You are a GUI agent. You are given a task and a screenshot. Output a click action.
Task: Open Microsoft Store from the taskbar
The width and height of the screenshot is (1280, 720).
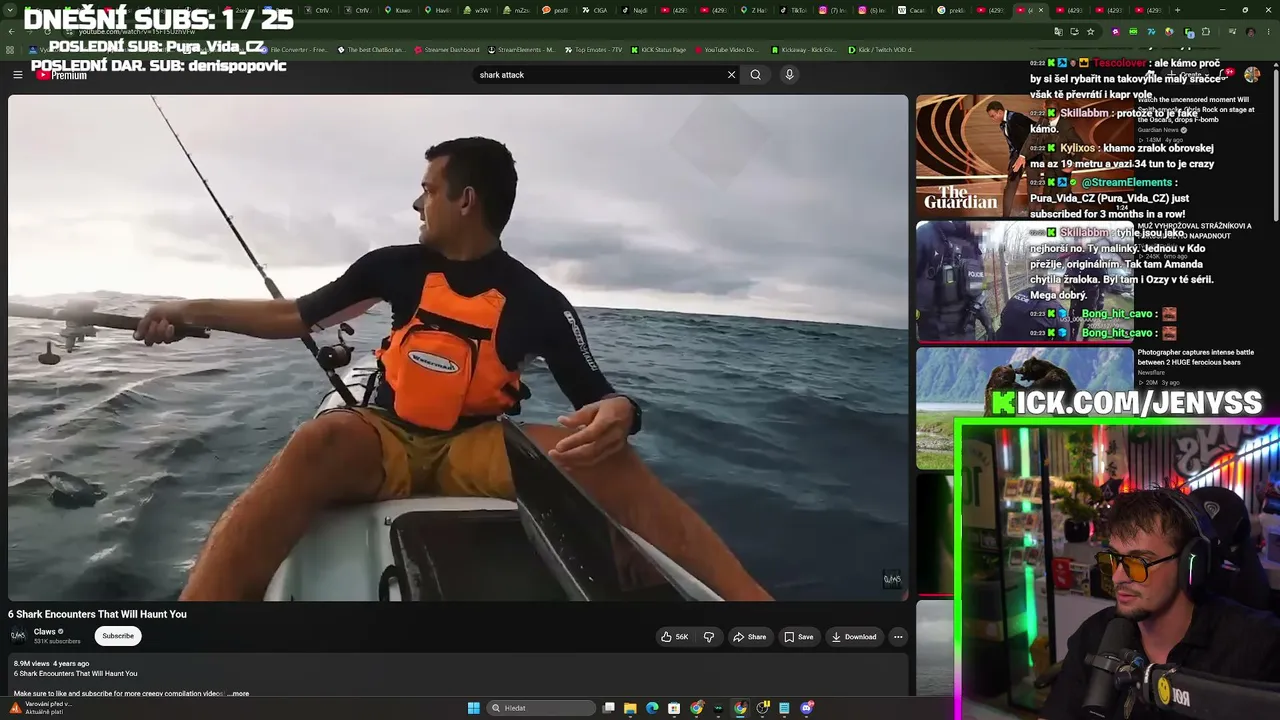[674, 708]
